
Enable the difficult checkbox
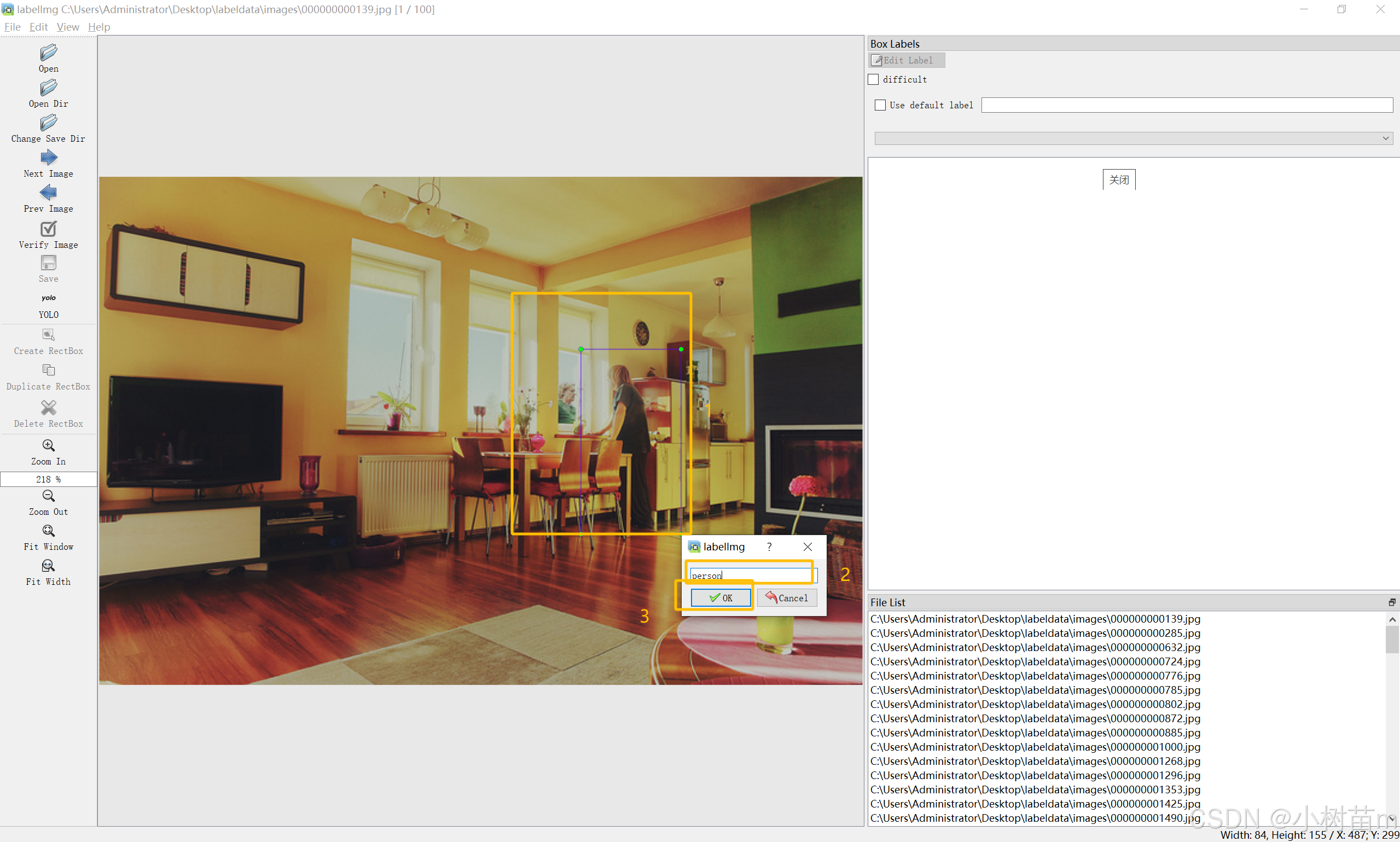[874, 79]
